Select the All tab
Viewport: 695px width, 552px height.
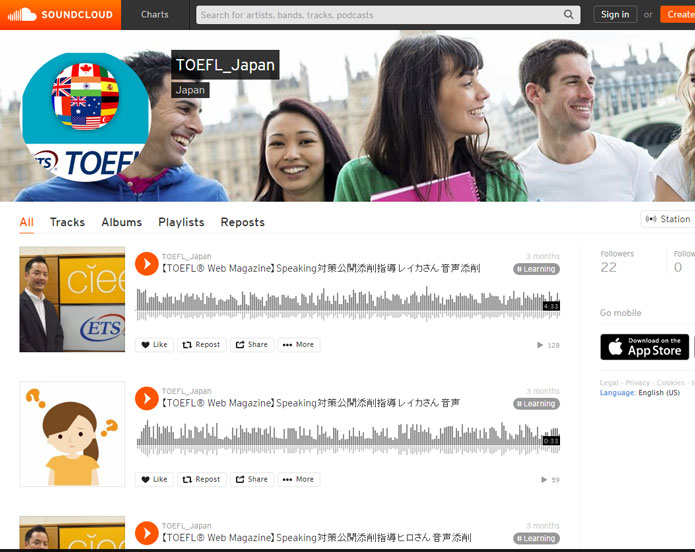(27, 222)
